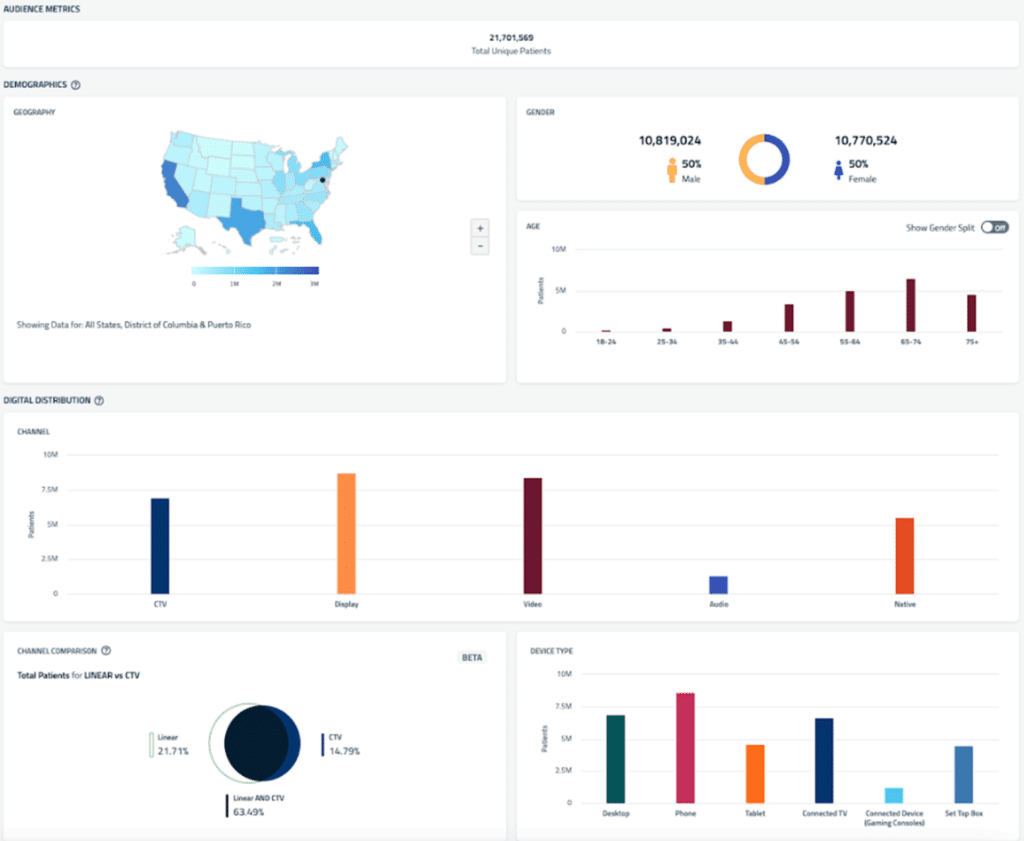
Task: Select the Tablet device bar
Action: 755,774
